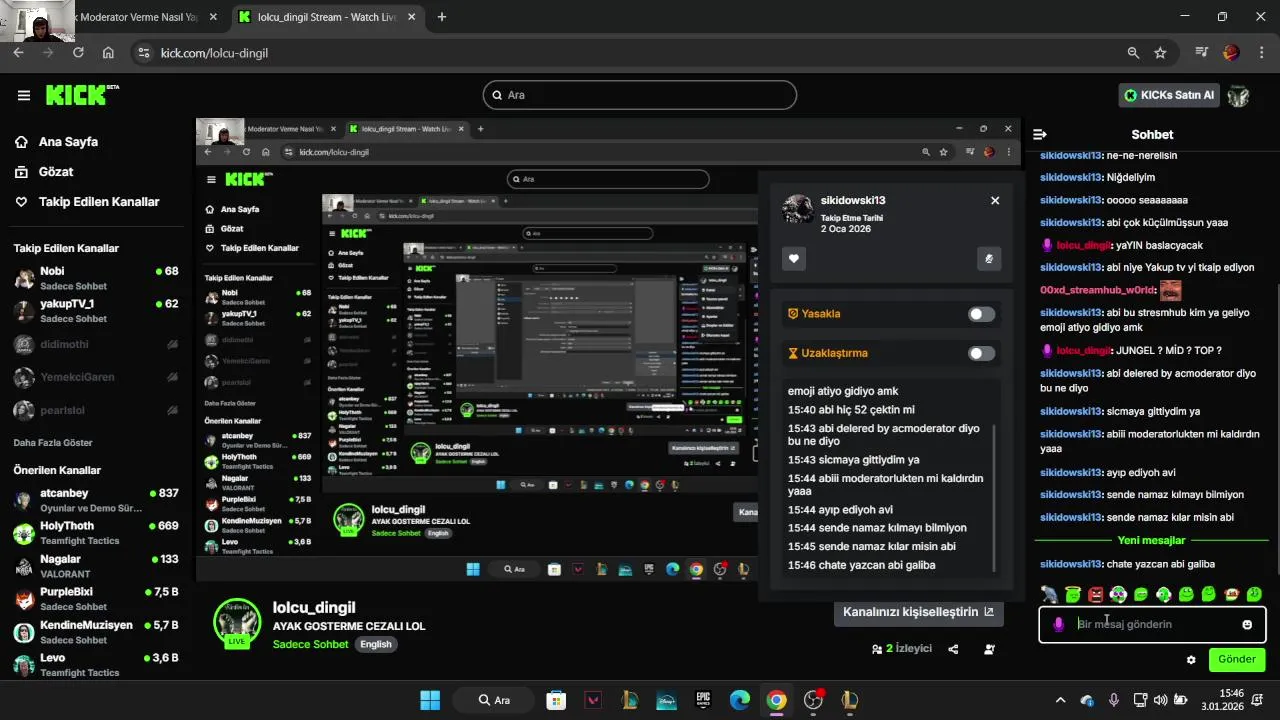The height and width of the screenshot is (720, 1280).
Task: Show hidden tray icons with the chevron
Action: [1060, 700]
